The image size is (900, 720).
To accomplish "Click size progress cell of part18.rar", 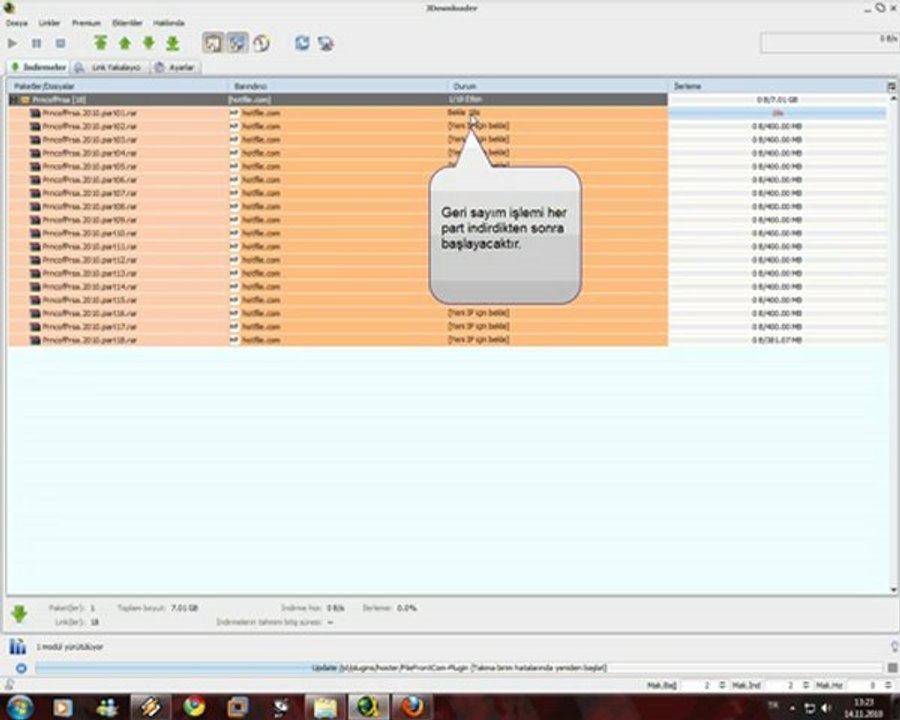I will point(777,340).
